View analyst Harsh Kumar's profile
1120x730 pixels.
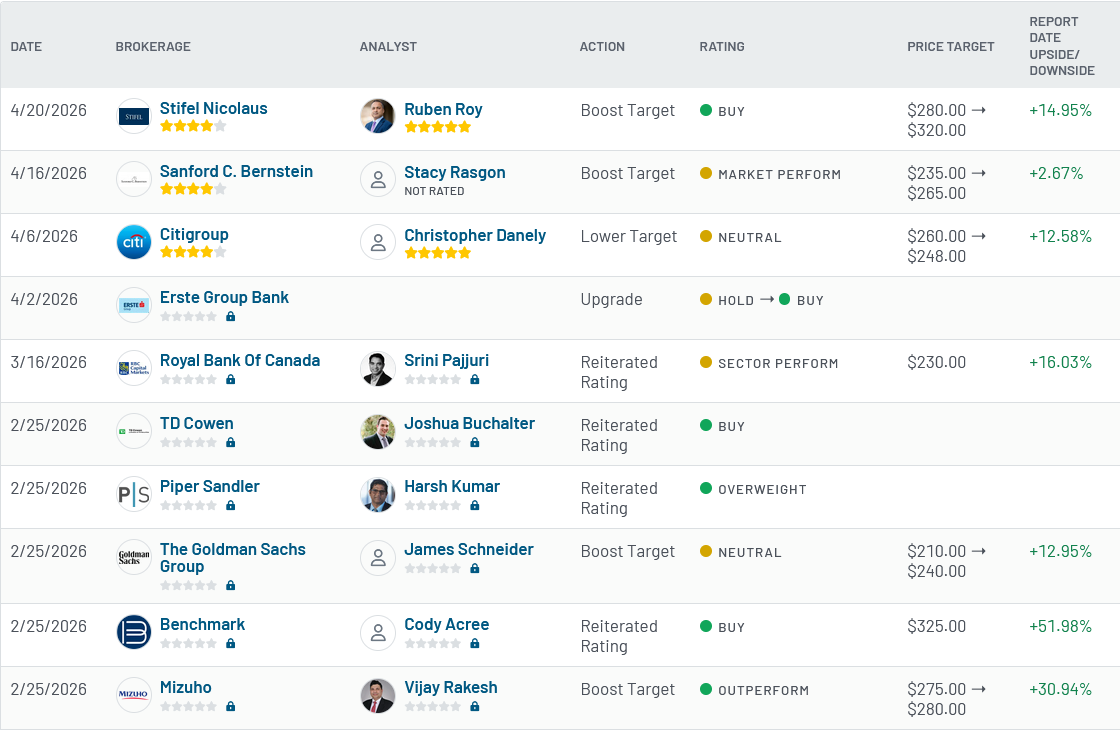pos(452,486)
